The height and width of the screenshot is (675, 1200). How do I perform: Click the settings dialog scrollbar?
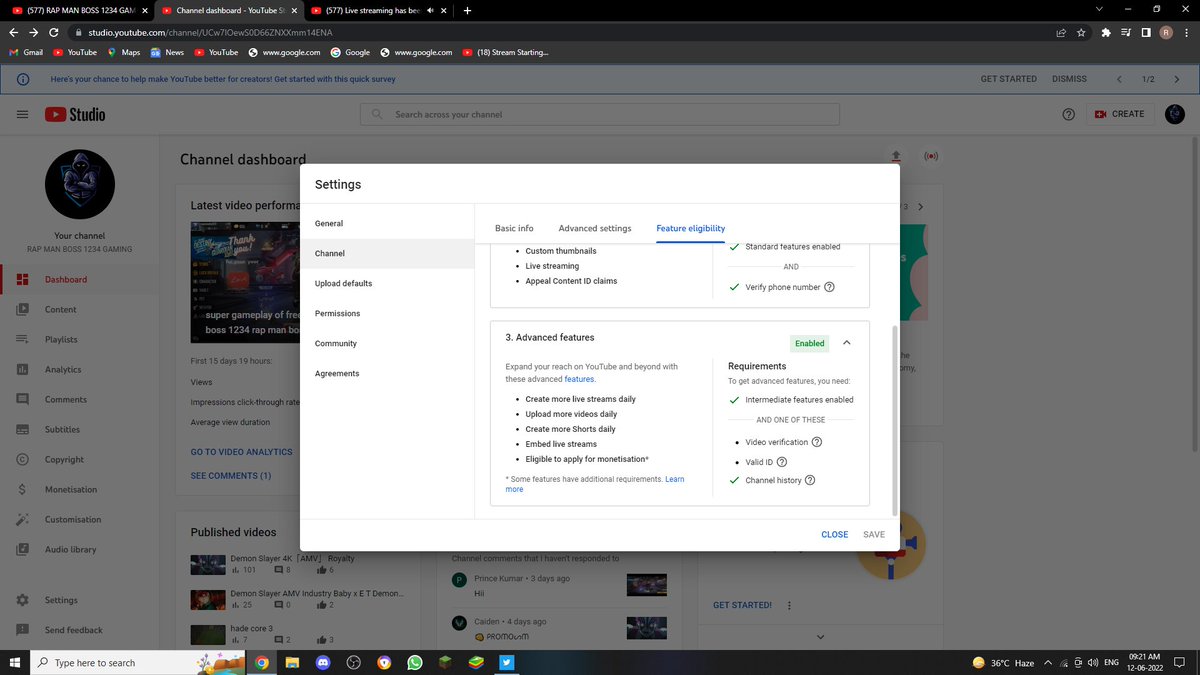point(894,420)
